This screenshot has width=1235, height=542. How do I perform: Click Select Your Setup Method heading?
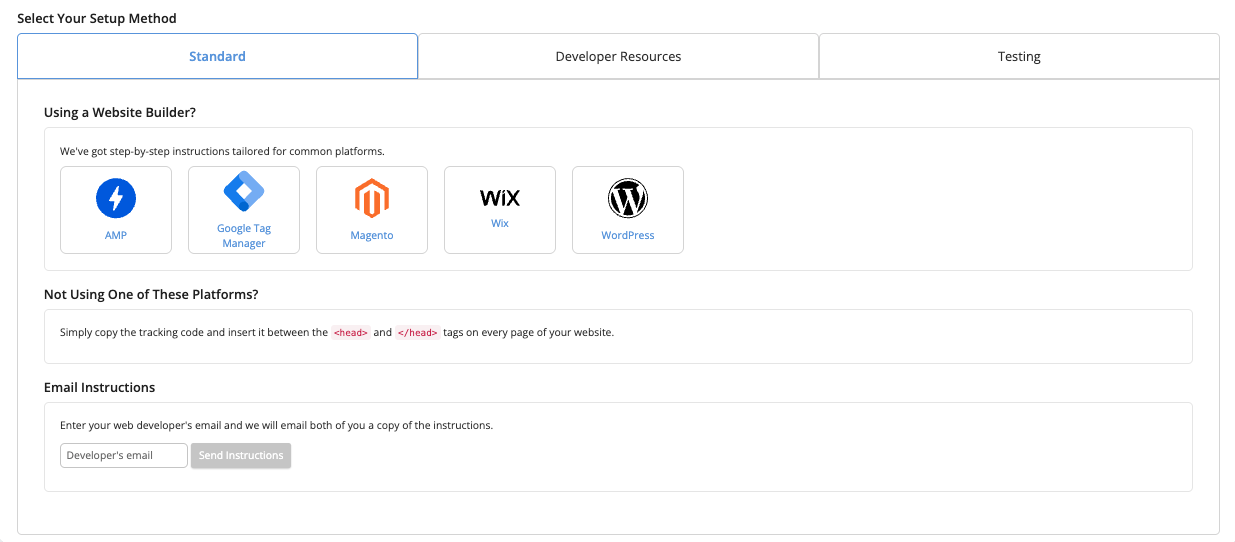(97, 18)
